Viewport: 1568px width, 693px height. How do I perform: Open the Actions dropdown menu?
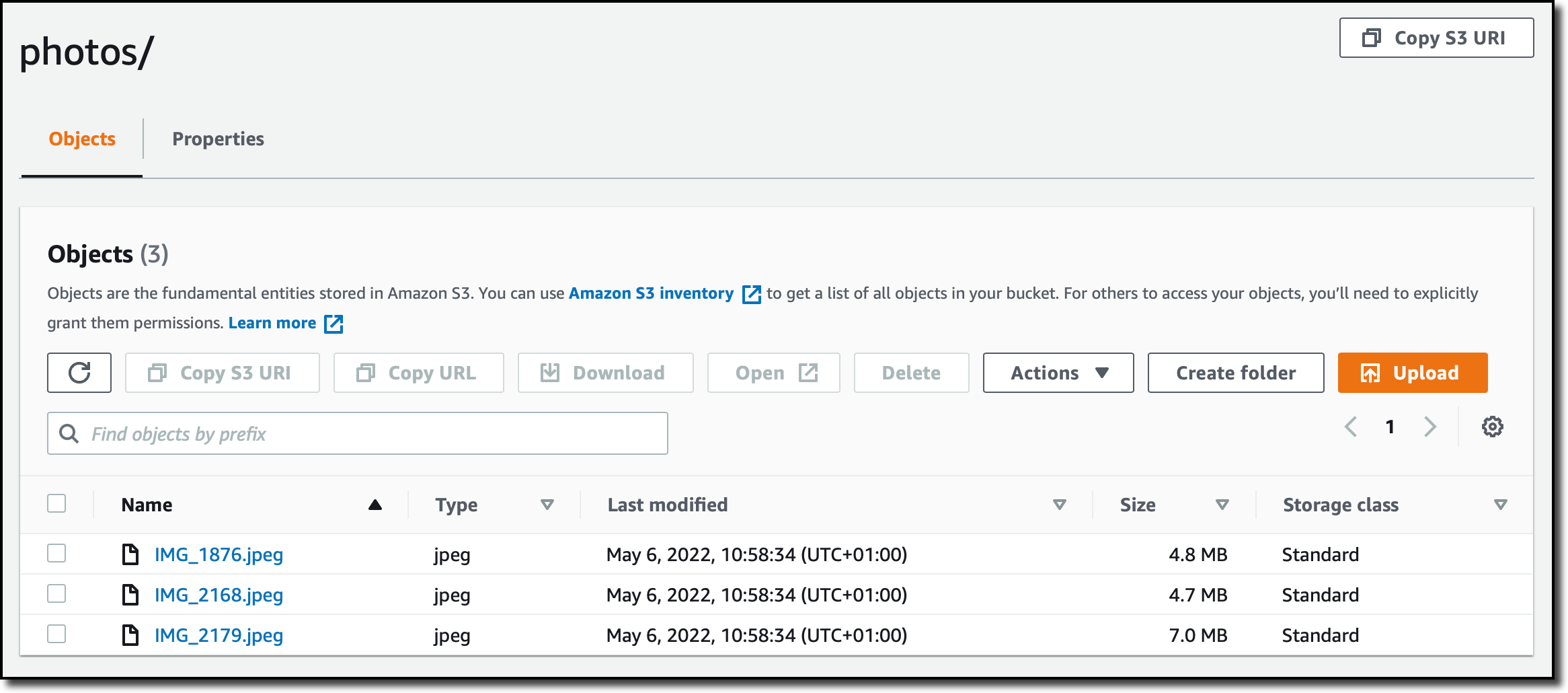1058,373
